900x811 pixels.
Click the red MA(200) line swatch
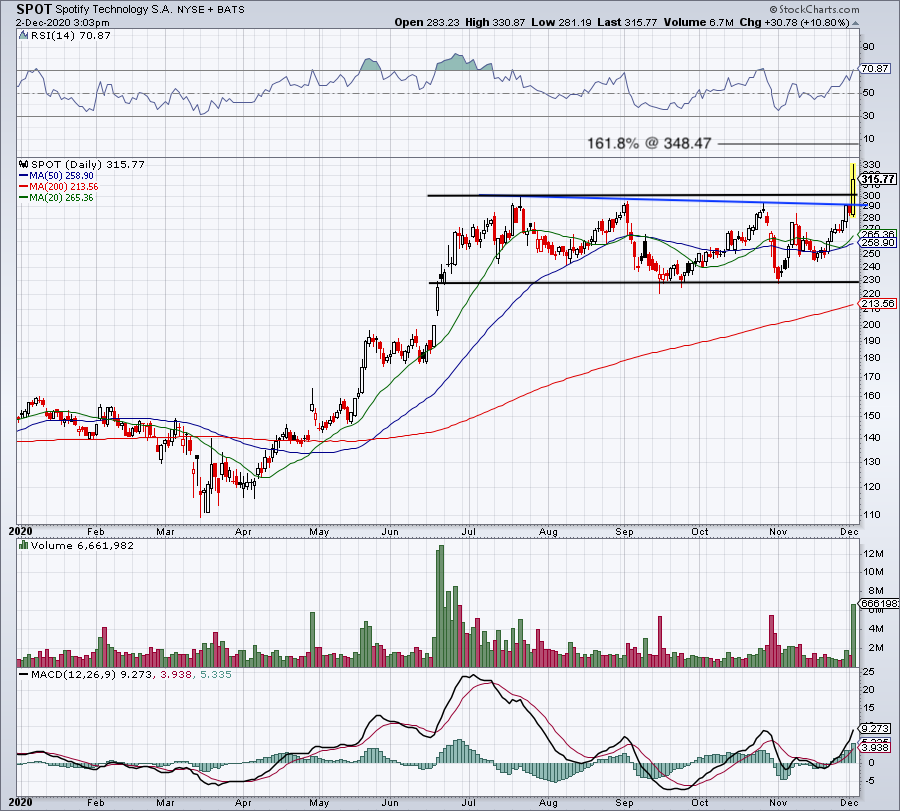tap(24, 187)
